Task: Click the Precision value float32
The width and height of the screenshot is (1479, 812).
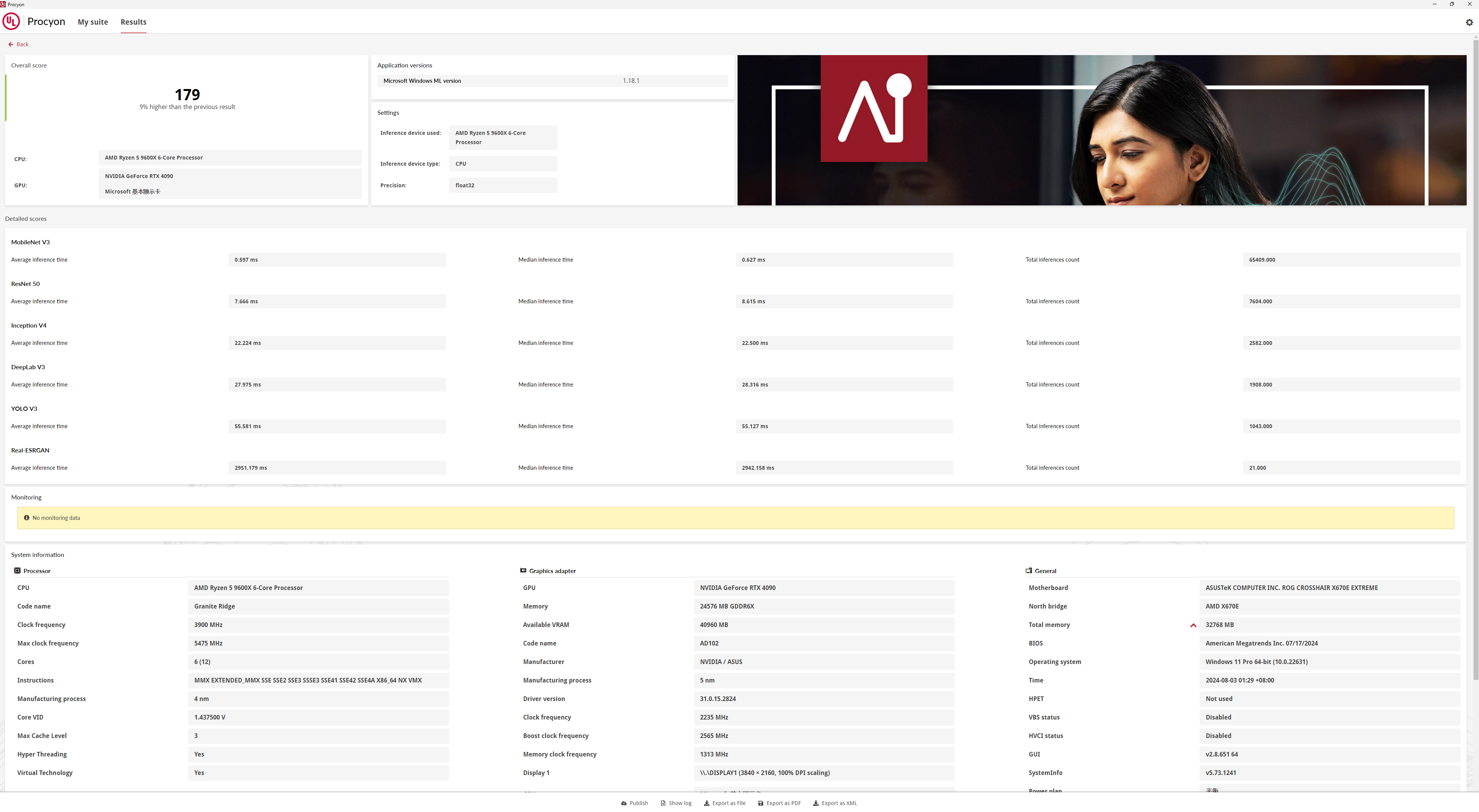Action: click(503, 185)
